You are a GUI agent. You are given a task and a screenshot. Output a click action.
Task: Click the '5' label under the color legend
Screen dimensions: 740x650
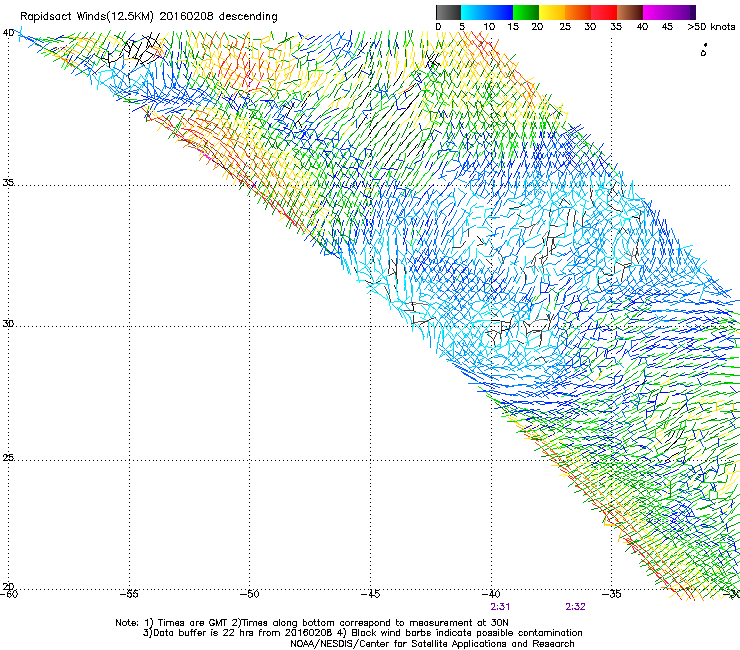[x=462, y=27]
